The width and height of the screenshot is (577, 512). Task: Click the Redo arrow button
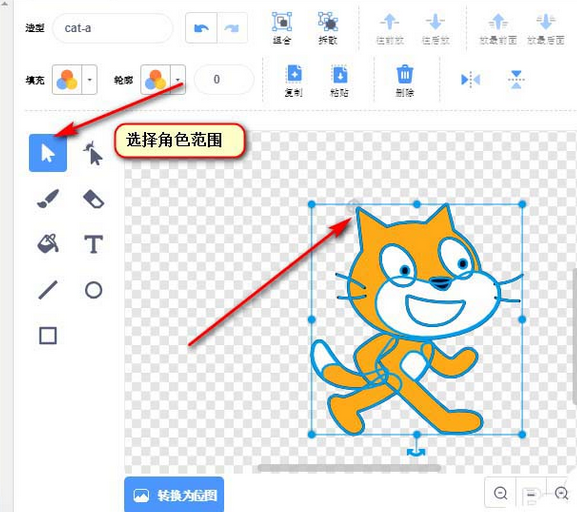coord(232,28)
